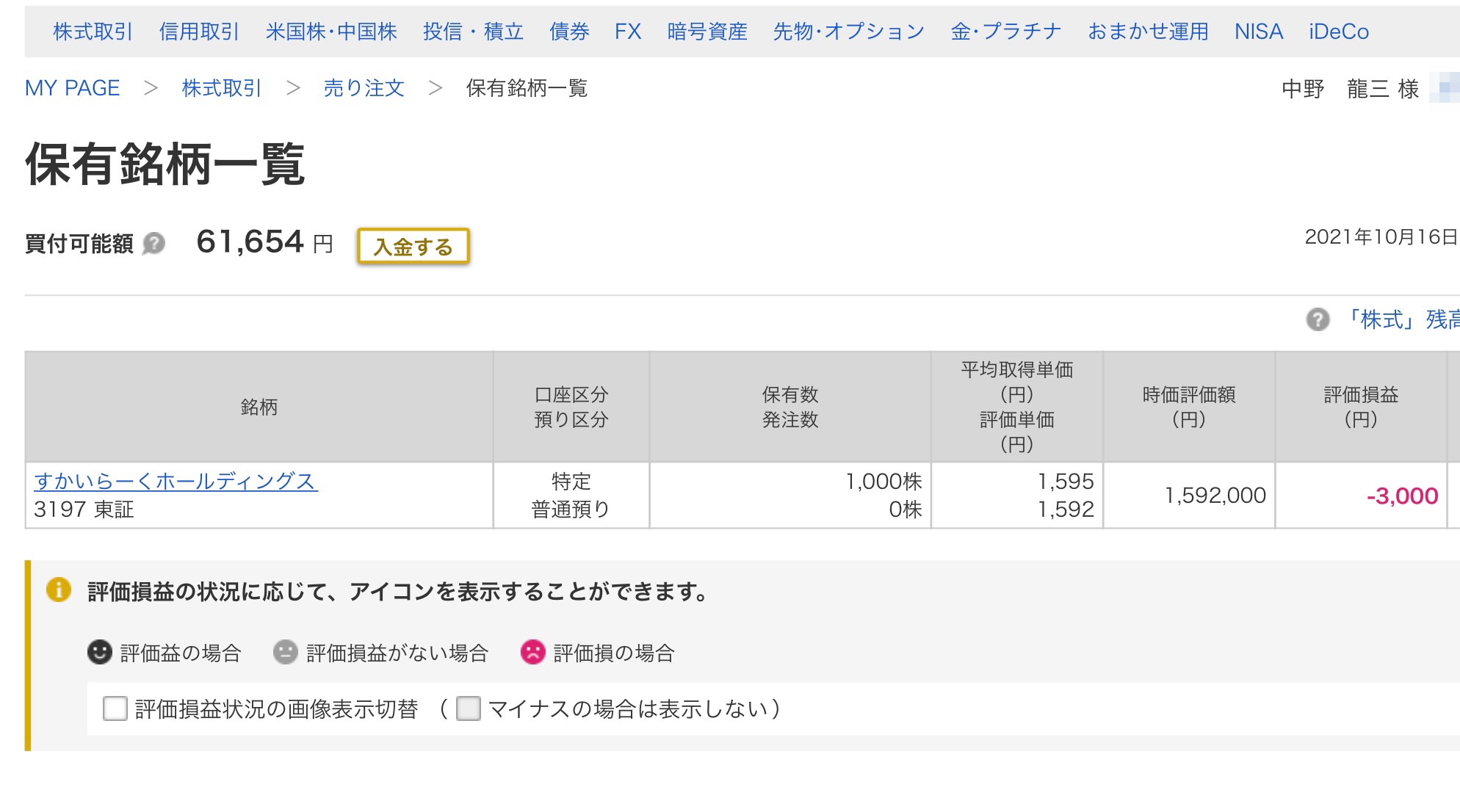
Task: Open the 株式取引 menu item
Action: [x=93, y=32]
